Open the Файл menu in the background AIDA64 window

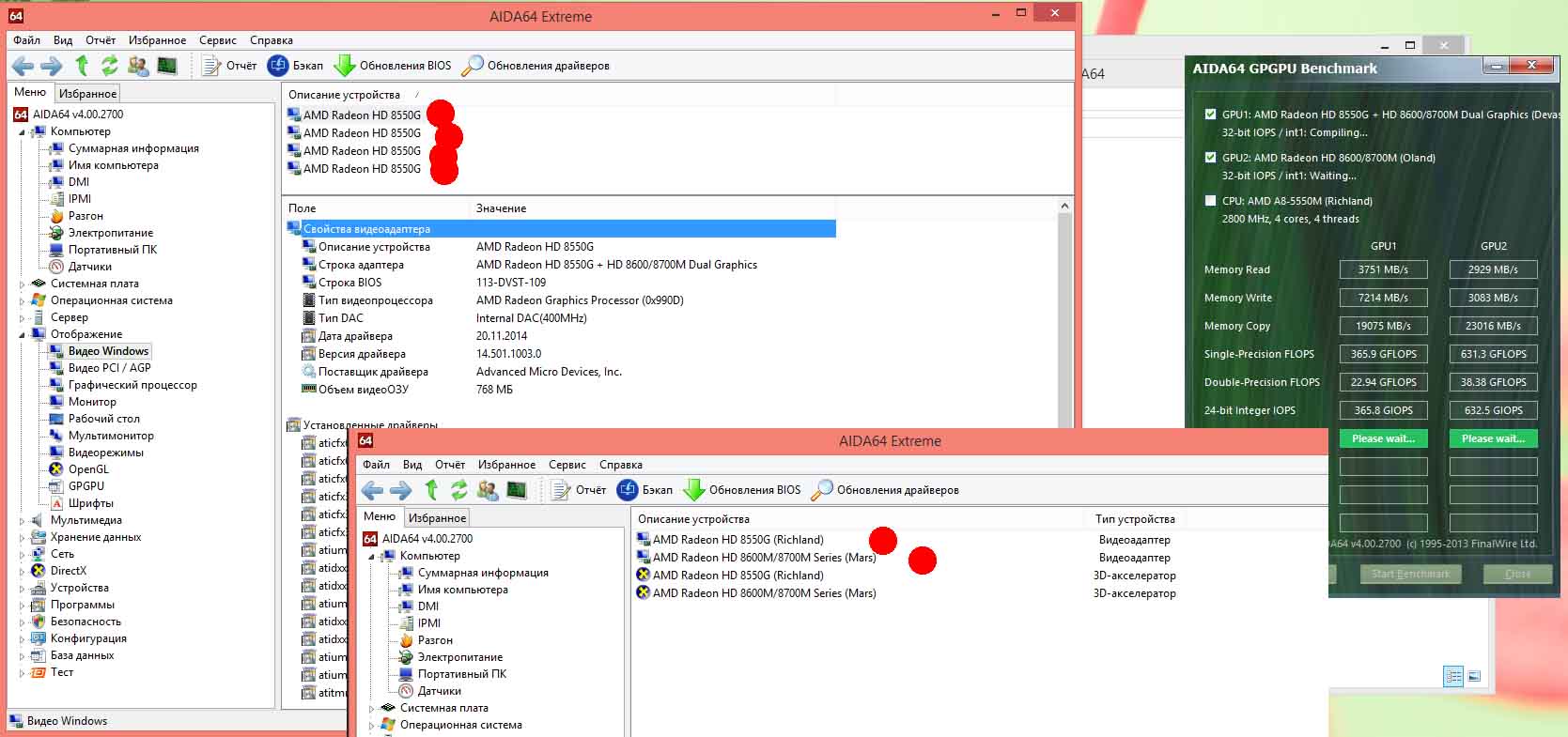[26, 40]
